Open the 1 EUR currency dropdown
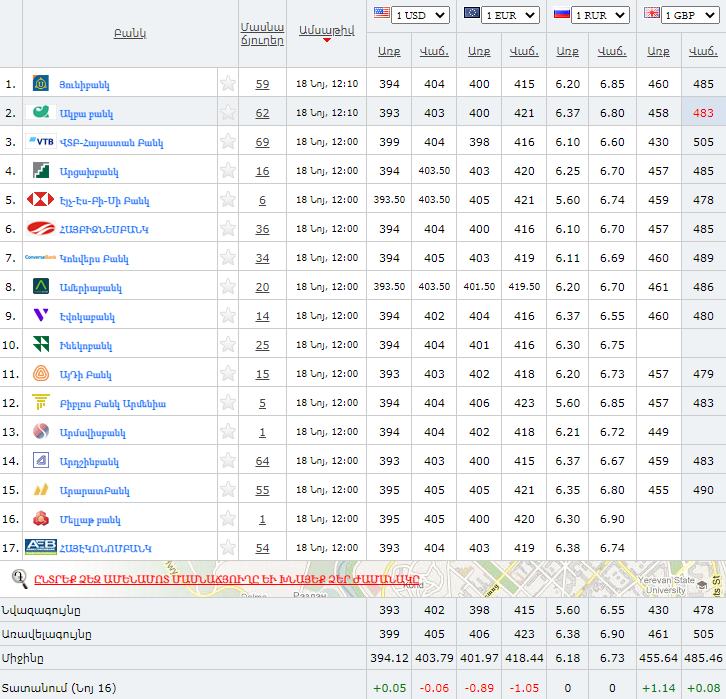Screen dimensions: 726x699 (510, 15)
